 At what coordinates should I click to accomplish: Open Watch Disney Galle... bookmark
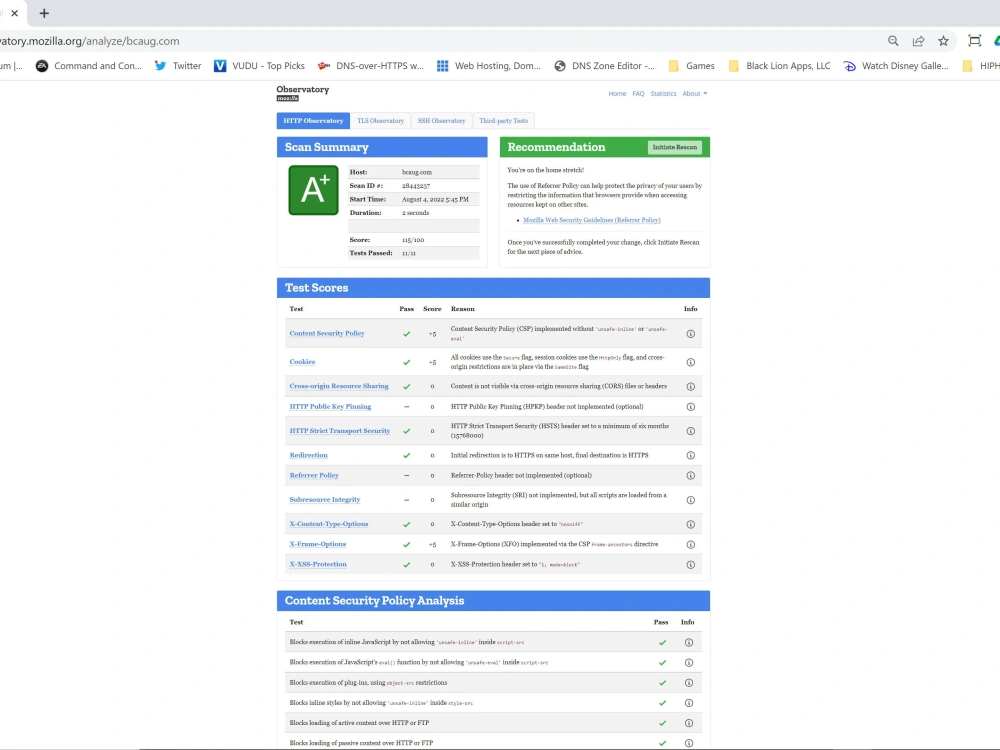point(896,66)
